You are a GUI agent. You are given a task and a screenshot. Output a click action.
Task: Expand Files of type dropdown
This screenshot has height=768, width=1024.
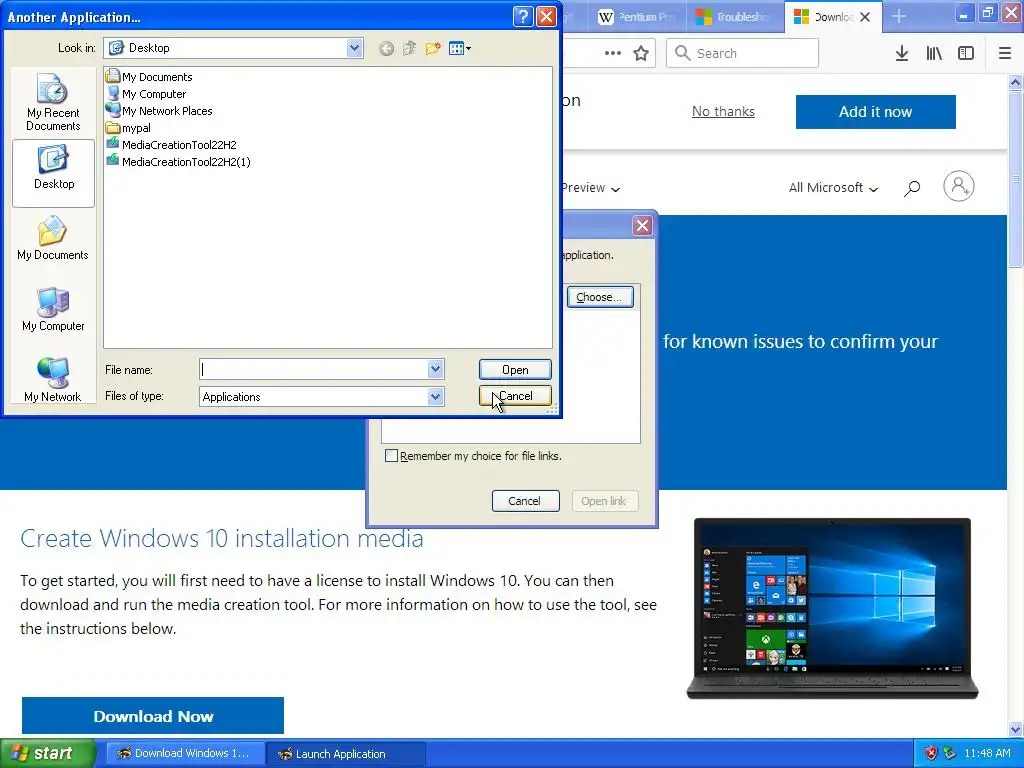coord(436,396)
